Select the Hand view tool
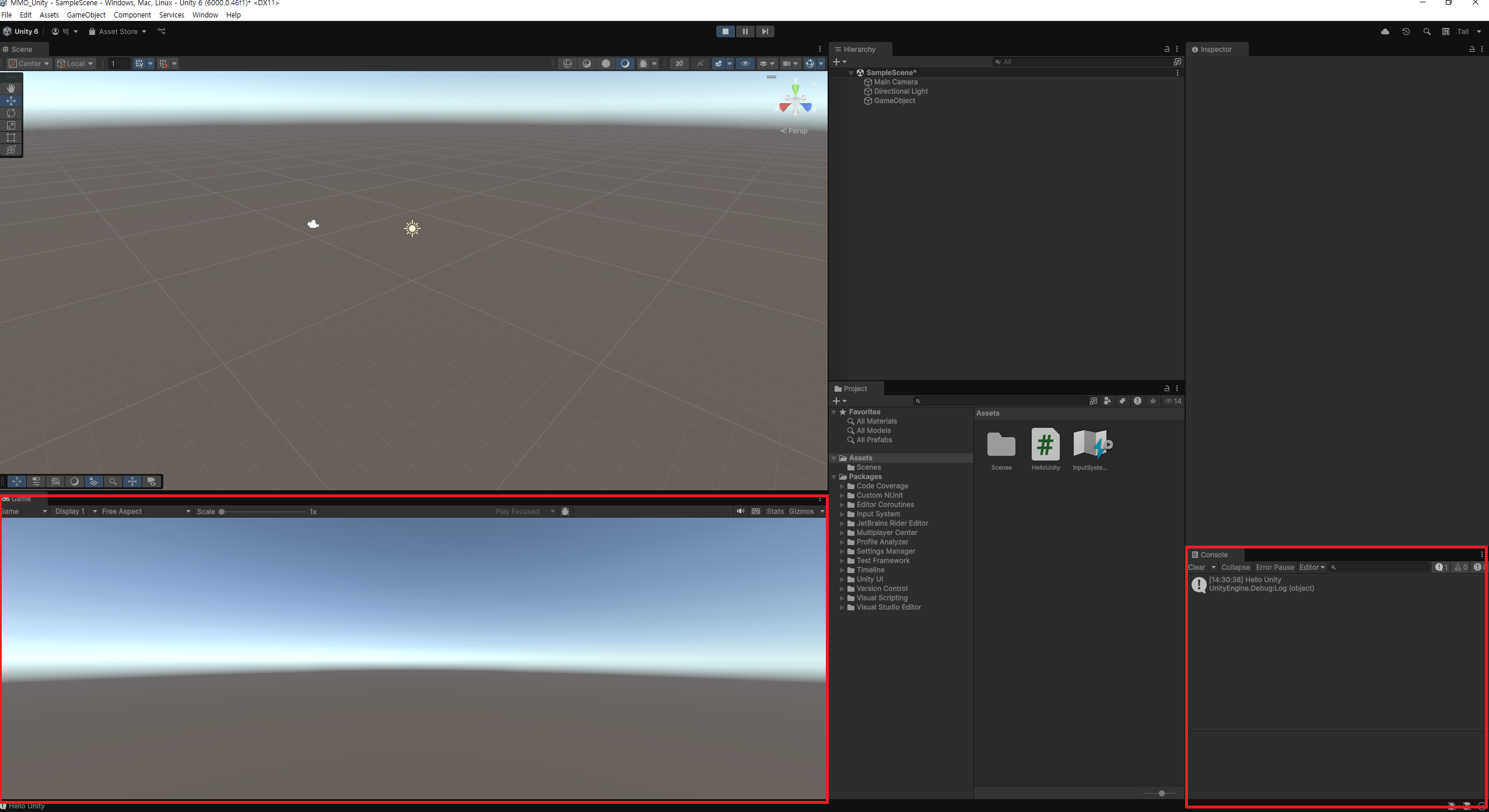This screenshot has height=812, width=1489. point(11,88)
